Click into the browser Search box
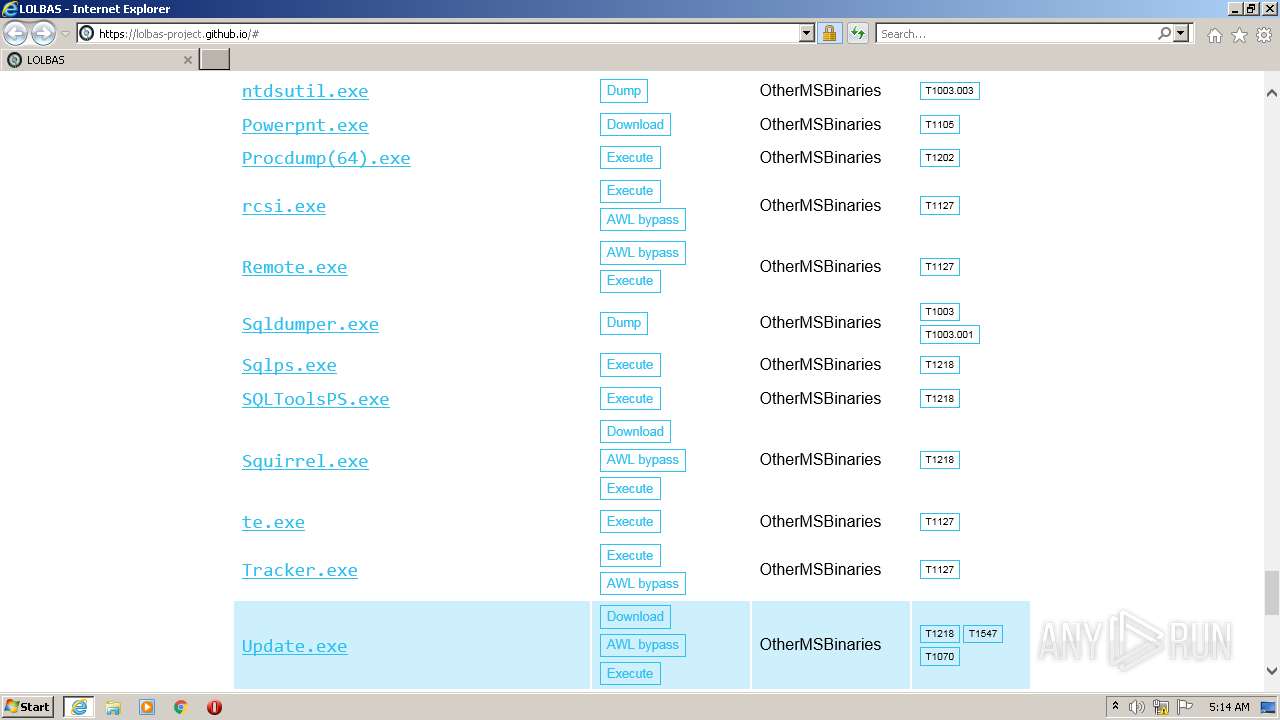Screen dimensions: 1280x720 click(1016, 33)
